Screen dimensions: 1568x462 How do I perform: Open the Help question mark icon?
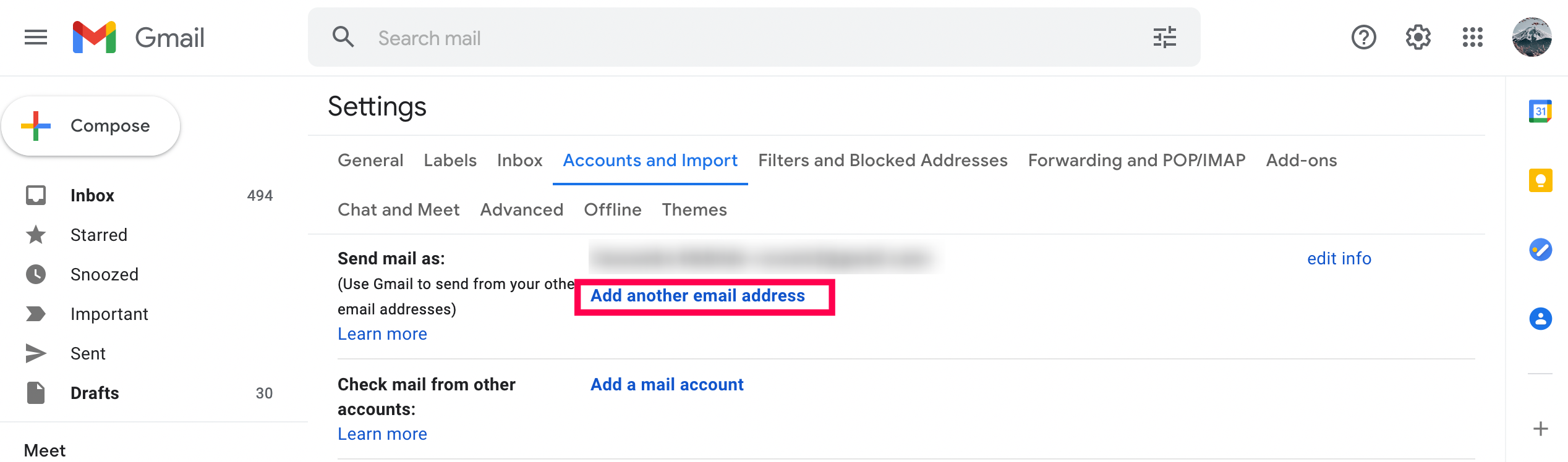[1363, 38]
